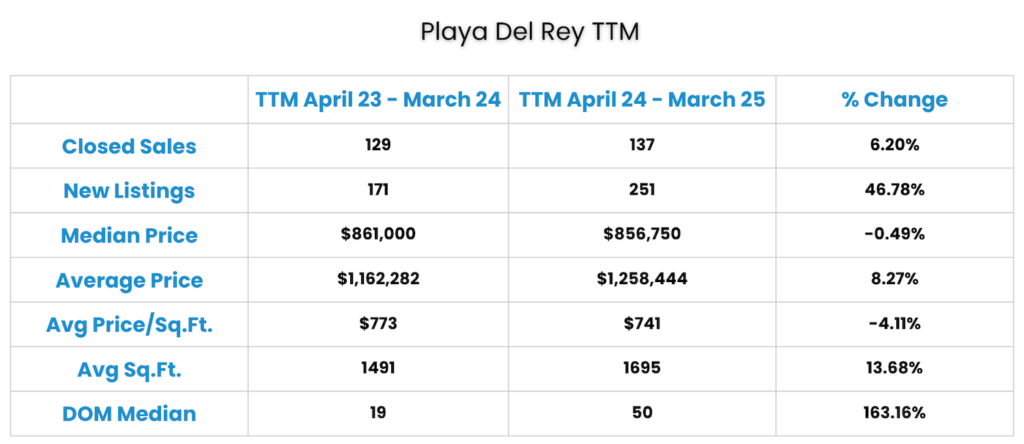Click the 46.78% New Listings change cell
The image size is (1024, 444).
(895, 190)
